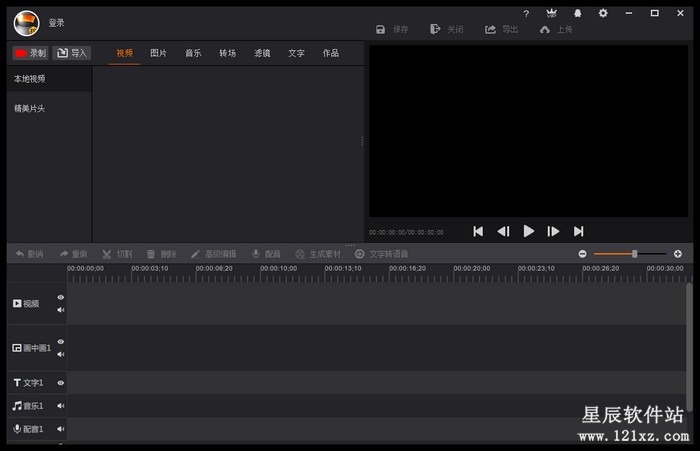
Task: Click the 生成素材 generate material tool
Action: [x=318, y=254]
